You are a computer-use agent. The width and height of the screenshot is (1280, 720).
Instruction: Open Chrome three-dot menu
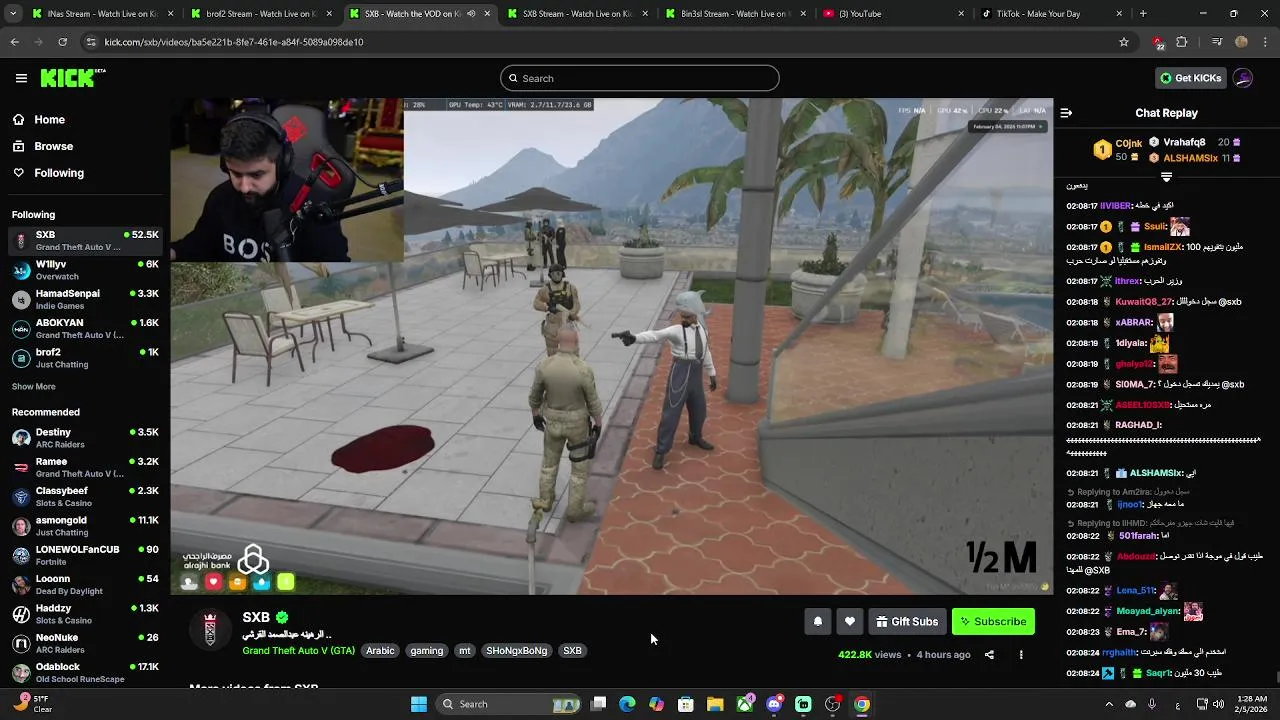click(x=1266, y=42)
